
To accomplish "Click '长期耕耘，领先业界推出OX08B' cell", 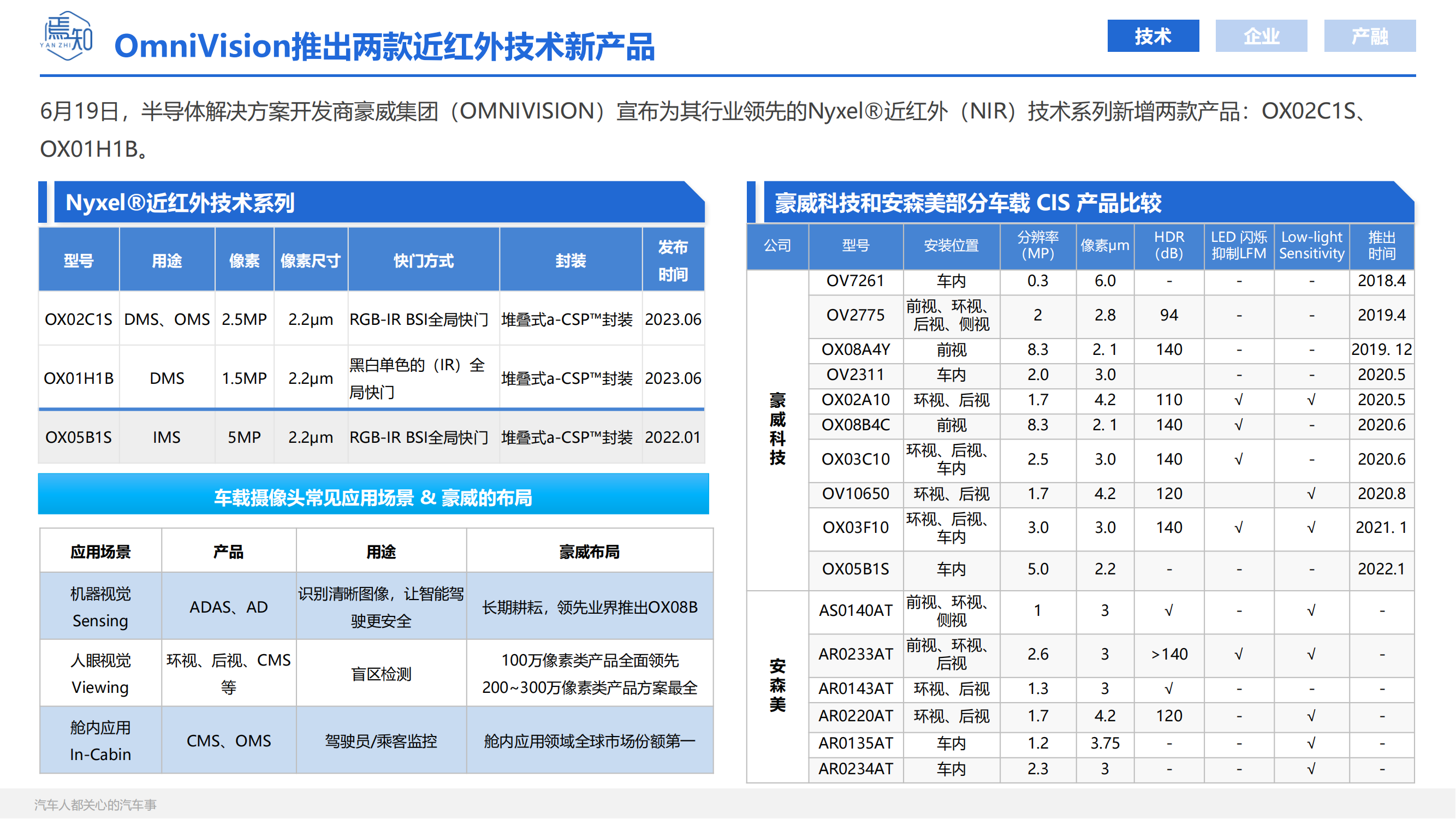I will pos(590,607).
